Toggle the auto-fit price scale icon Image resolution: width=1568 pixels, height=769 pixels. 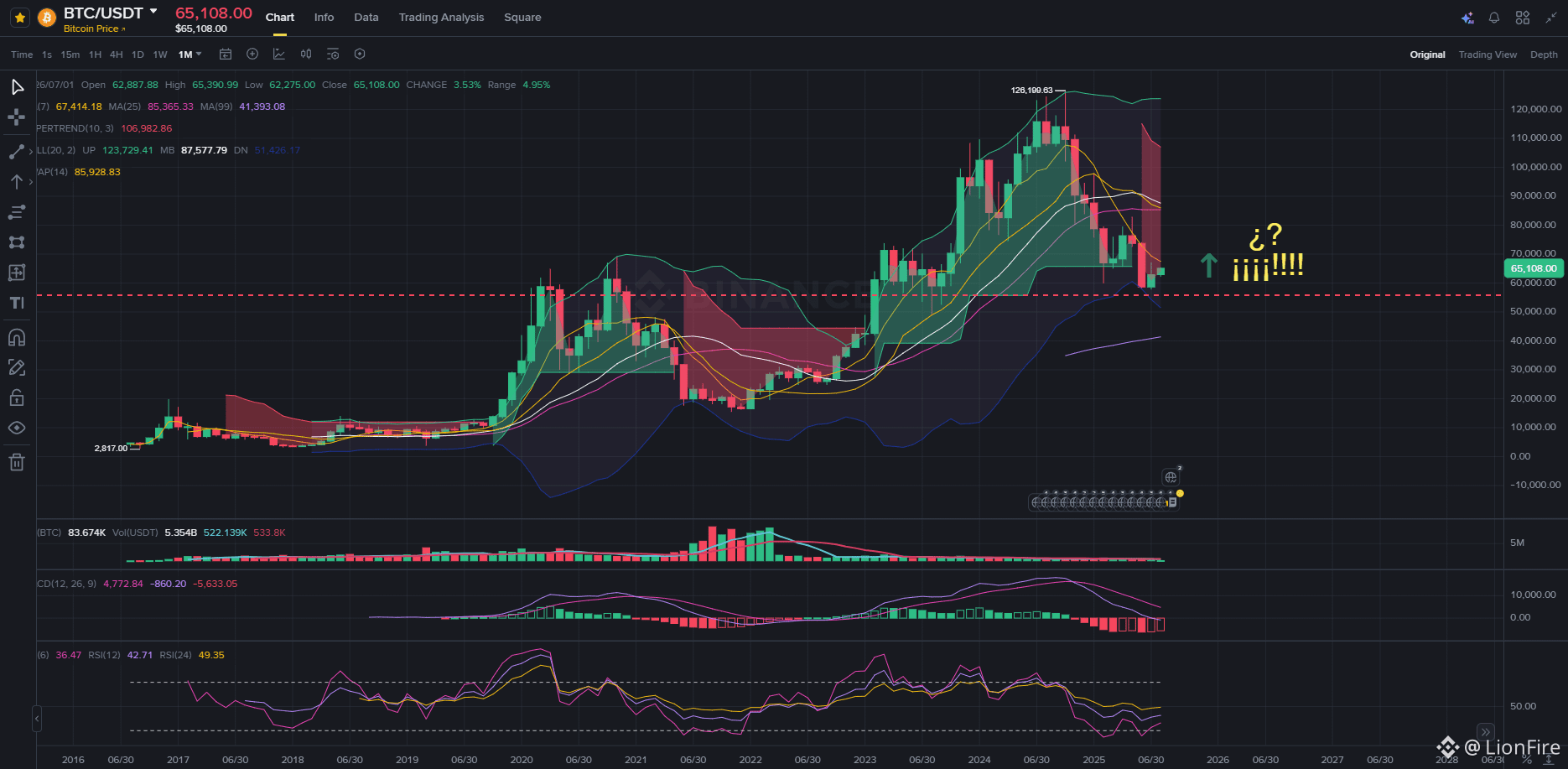click(x=1548, y=760)
